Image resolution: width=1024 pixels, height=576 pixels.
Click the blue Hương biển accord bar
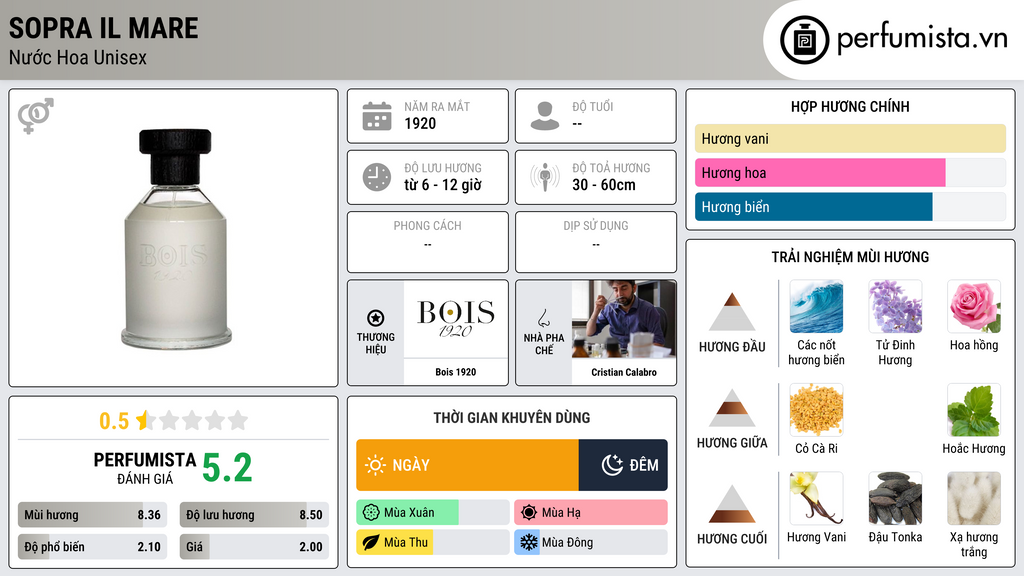pos(814,206)
